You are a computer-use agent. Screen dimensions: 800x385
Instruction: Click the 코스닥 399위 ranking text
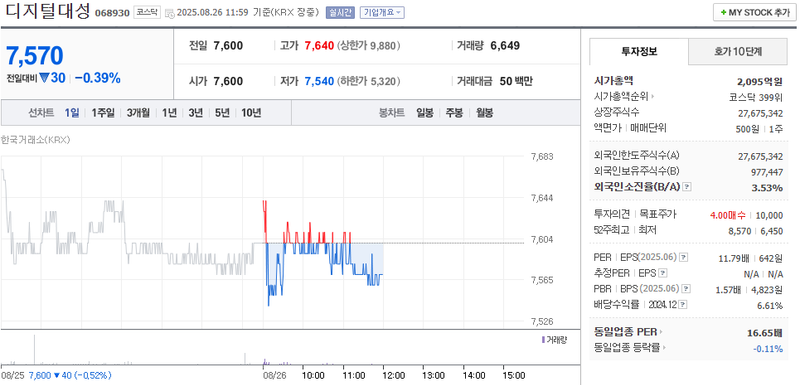click(756, 97)
